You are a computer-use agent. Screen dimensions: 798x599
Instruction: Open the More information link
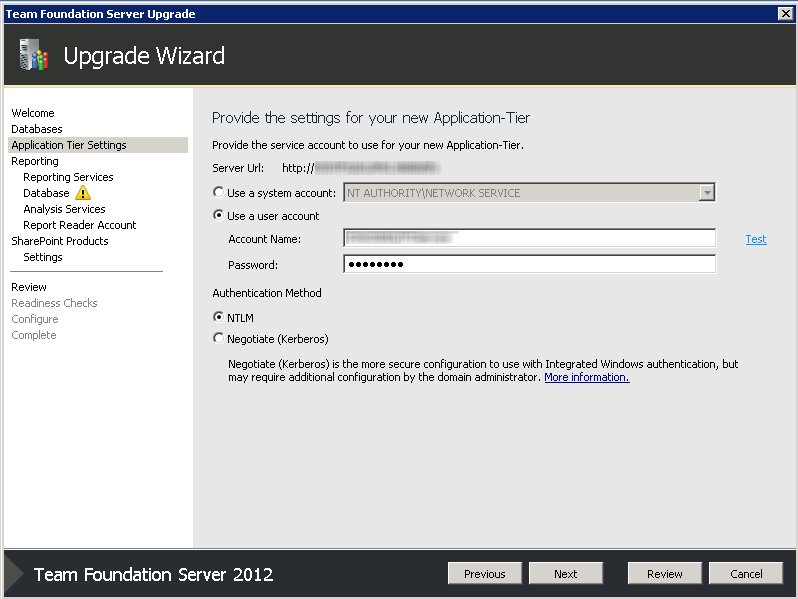[x=587, y=377]
